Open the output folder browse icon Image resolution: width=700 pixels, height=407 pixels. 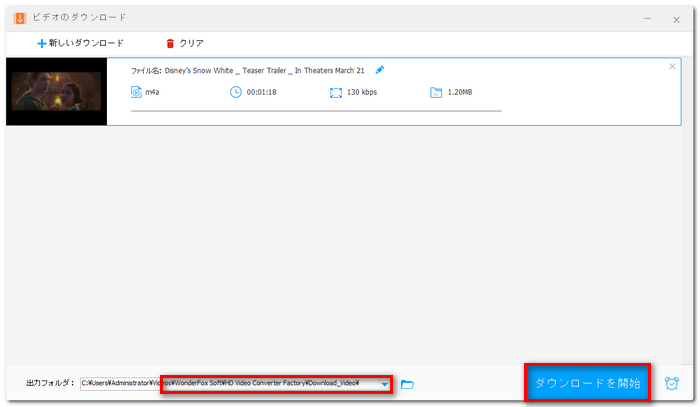point(407,384)
